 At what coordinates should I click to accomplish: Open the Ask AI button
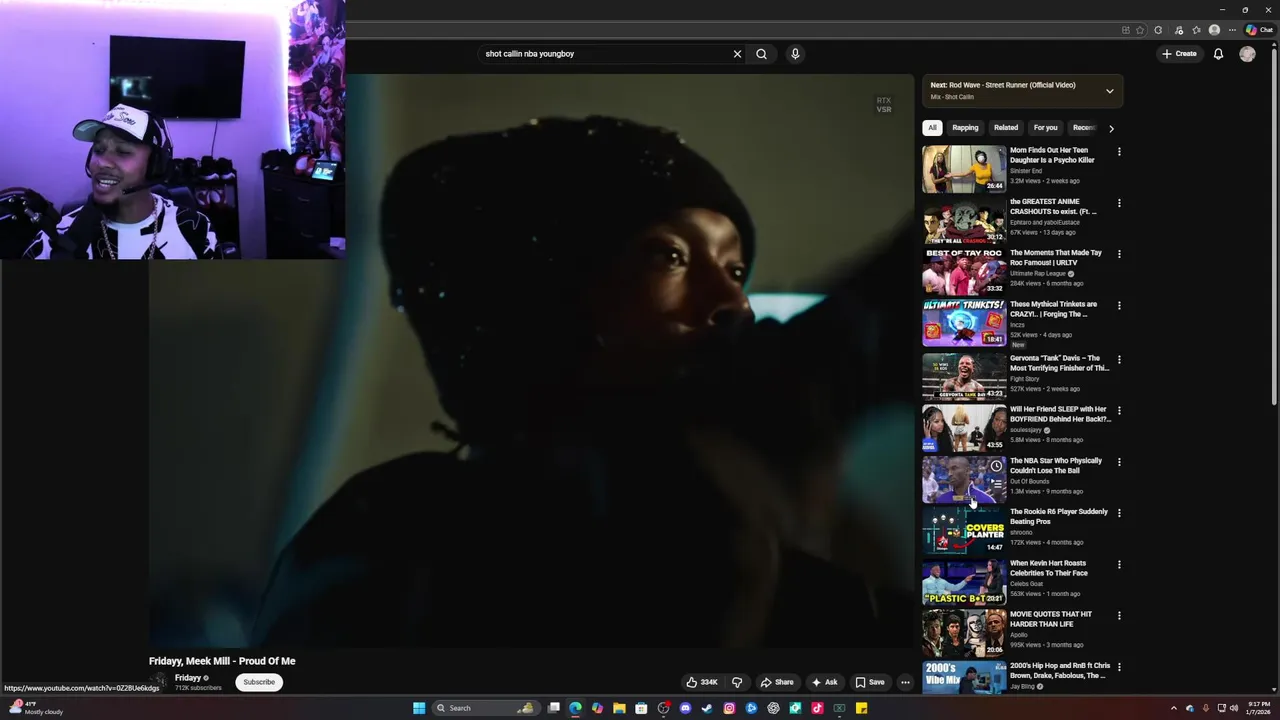(824, 682)
